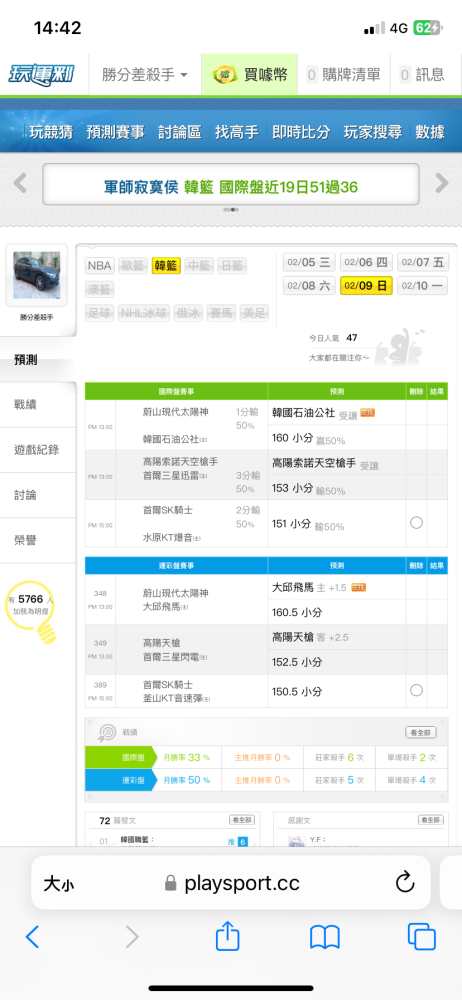Screen dimensions: 462x1000
Task: Select the 韓籃 league filter
Action: coord(167,266)
